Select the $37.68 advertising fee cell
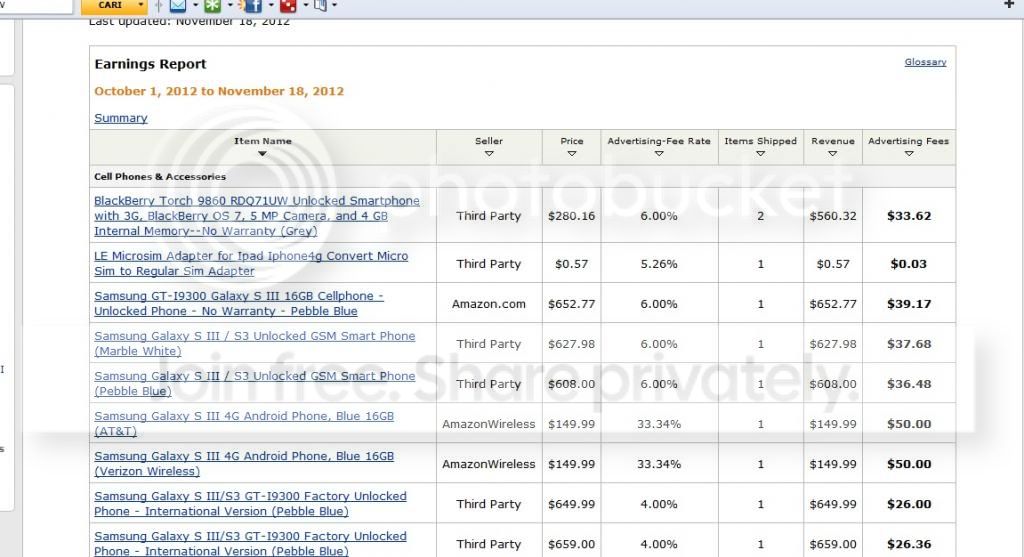Viewport: 1024px width, 557px height. click(908, 343)
